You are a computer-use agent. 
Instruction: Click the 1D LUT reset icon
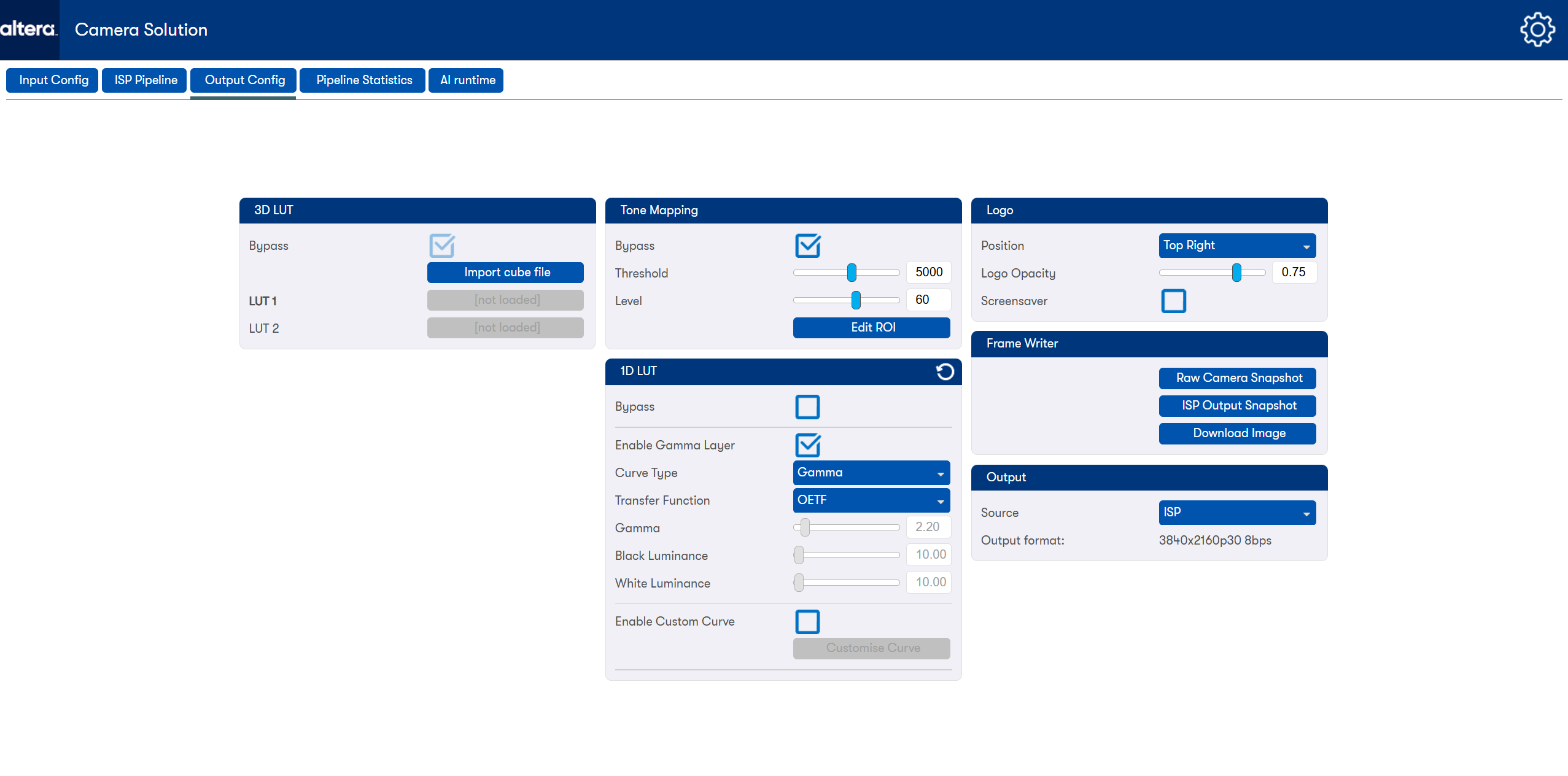944,371
